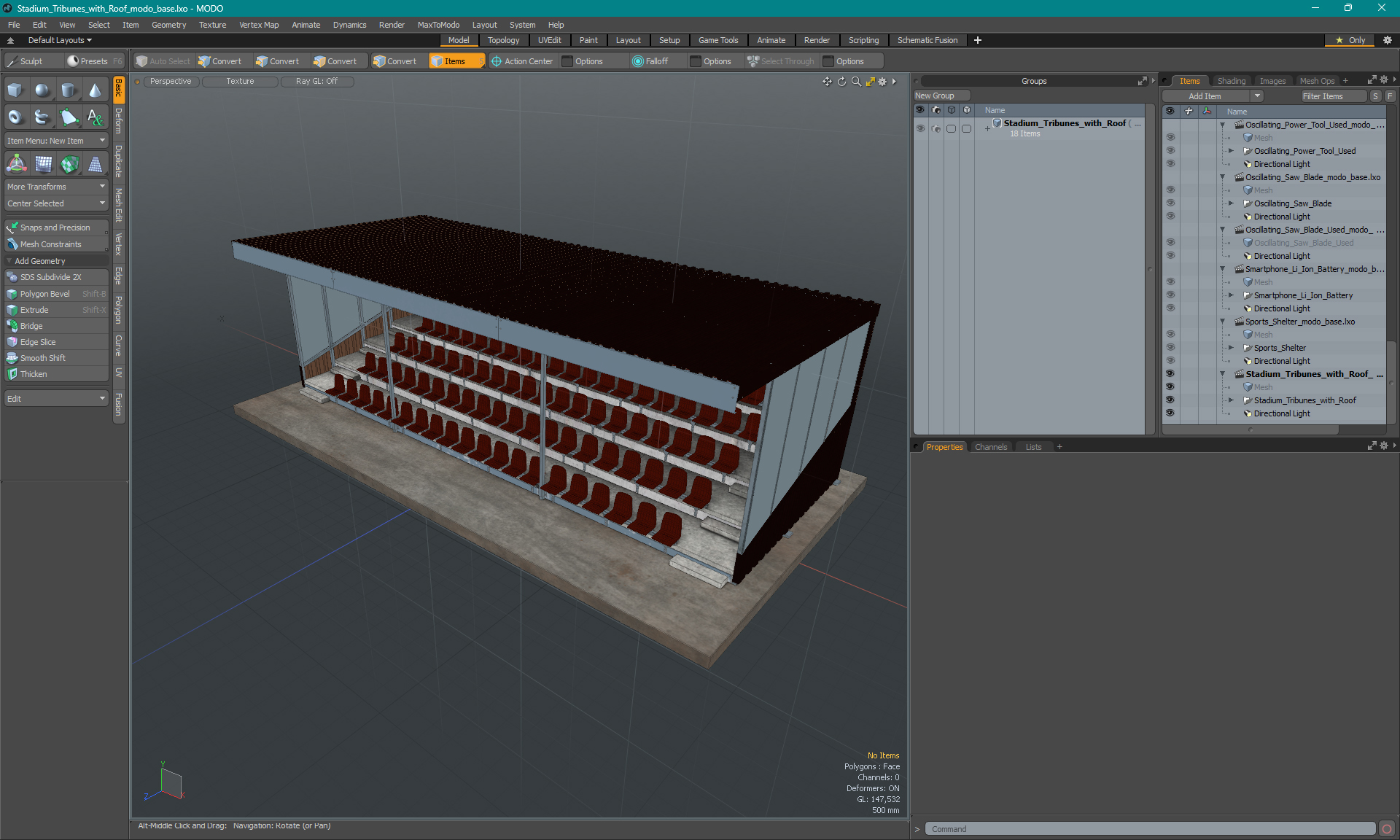
Task: Open More Transforms dropdown
Action: (x=56, y=187)
